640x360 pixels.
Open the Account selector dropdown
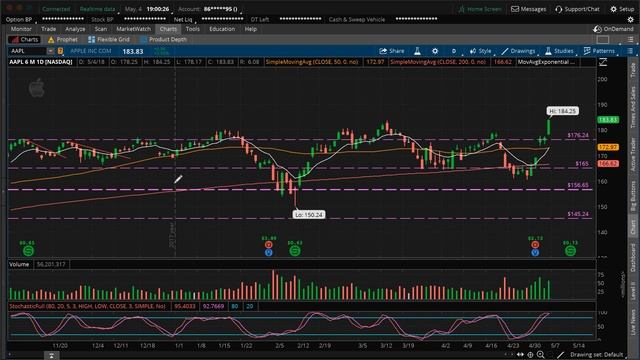coord(209,9)
